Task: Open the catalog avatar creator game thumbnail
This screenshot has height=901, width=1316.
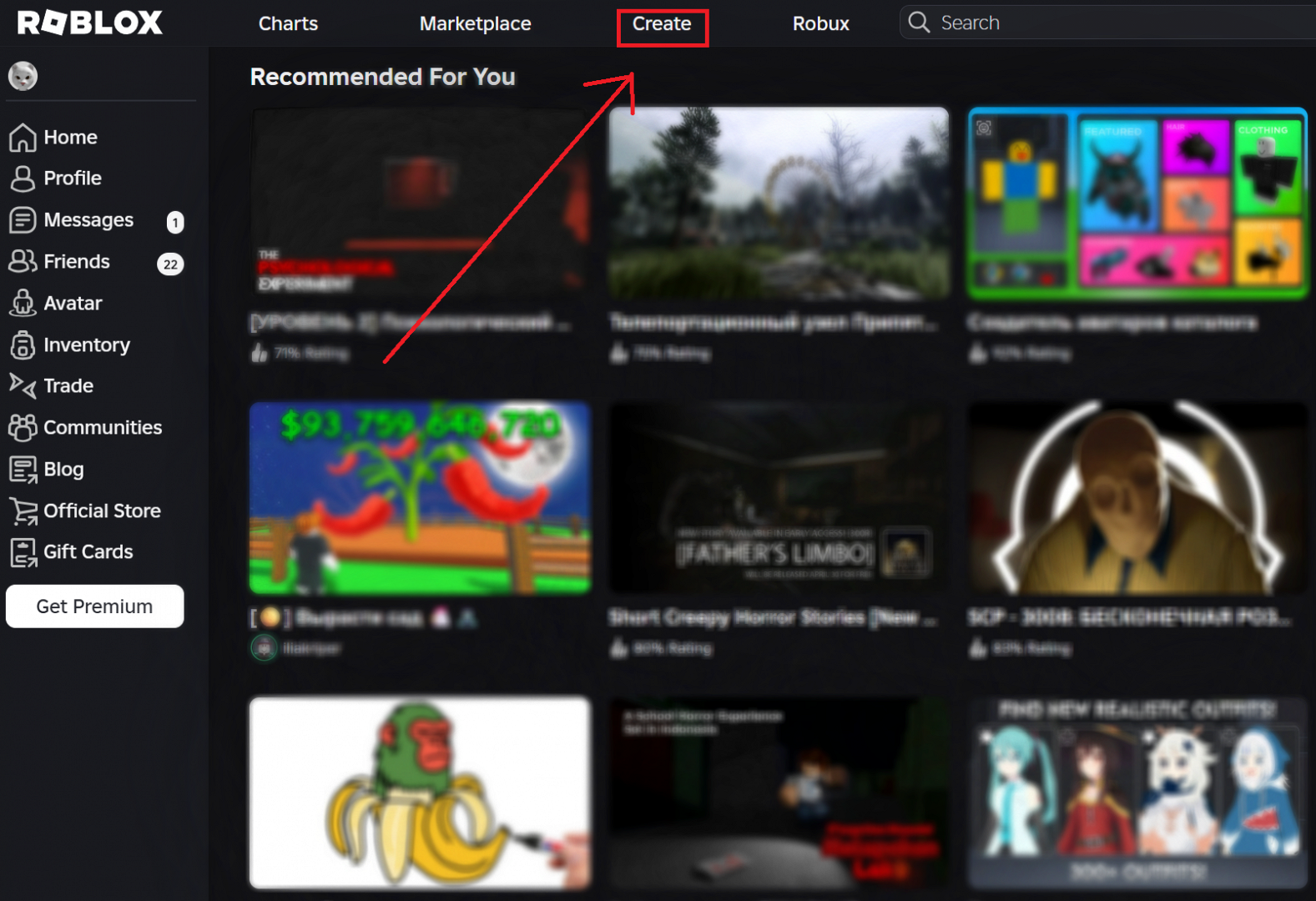Action: 1137,203
